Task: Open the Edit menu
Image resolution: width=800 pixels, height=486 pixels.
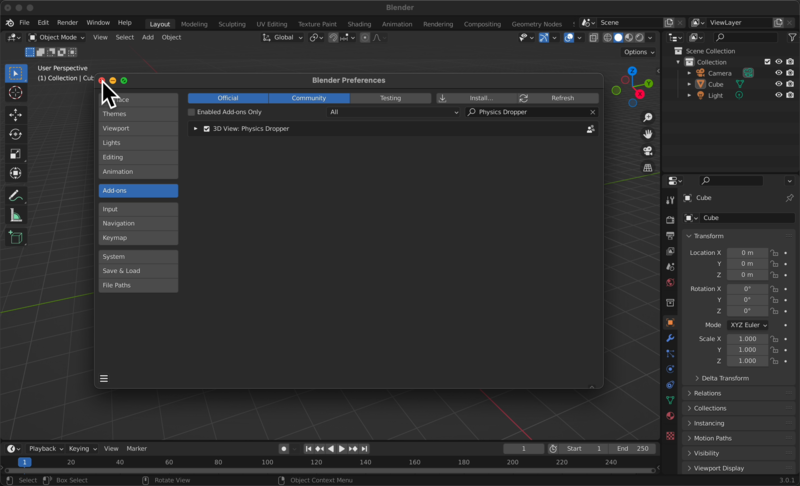Action: pyautogui.click(x=43, y=23)
